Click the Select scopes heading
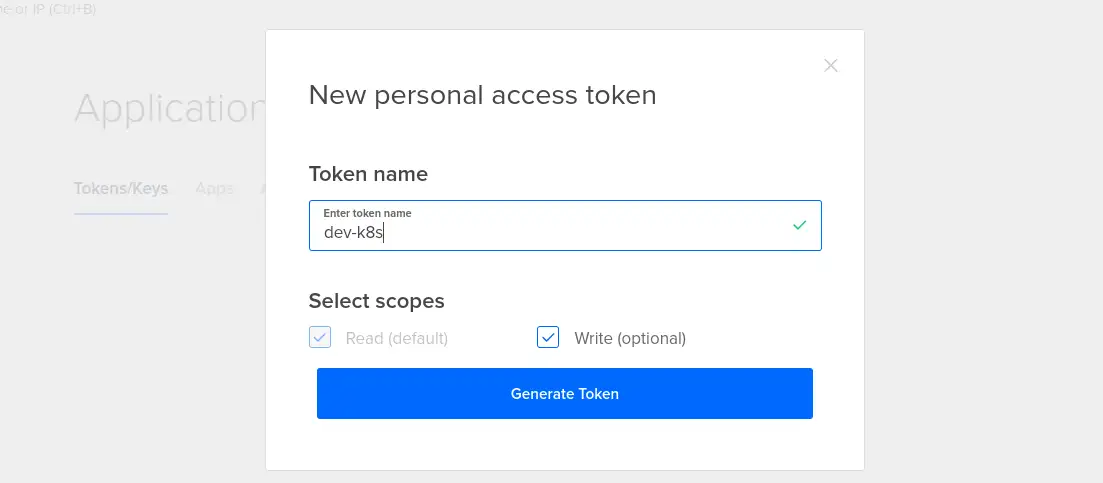The height and width of the screenshot is (483, 1103). click(x=376, y=301)
